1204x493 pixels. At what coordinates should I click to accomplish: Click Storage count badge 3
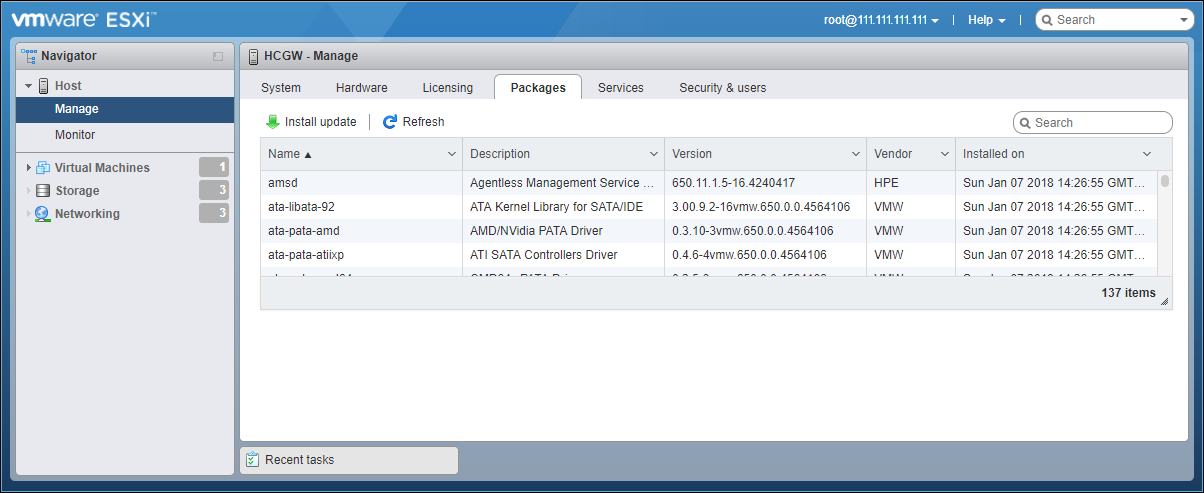pyautogui.click(x=214, y=191)
